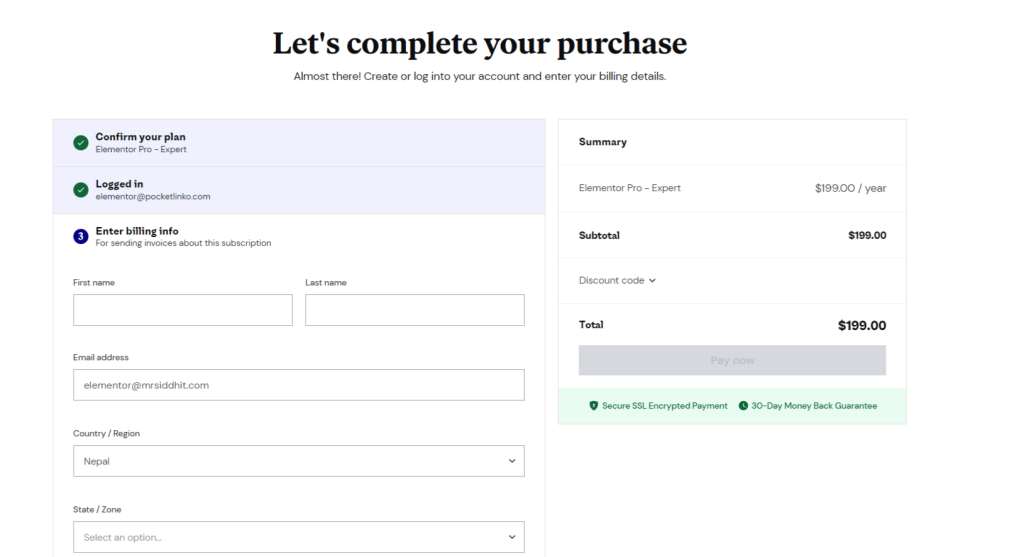Open the Country / Region dropdown showing Nepal
The width and height of the screenshot is (1024, 557).
tap(298, 461)
